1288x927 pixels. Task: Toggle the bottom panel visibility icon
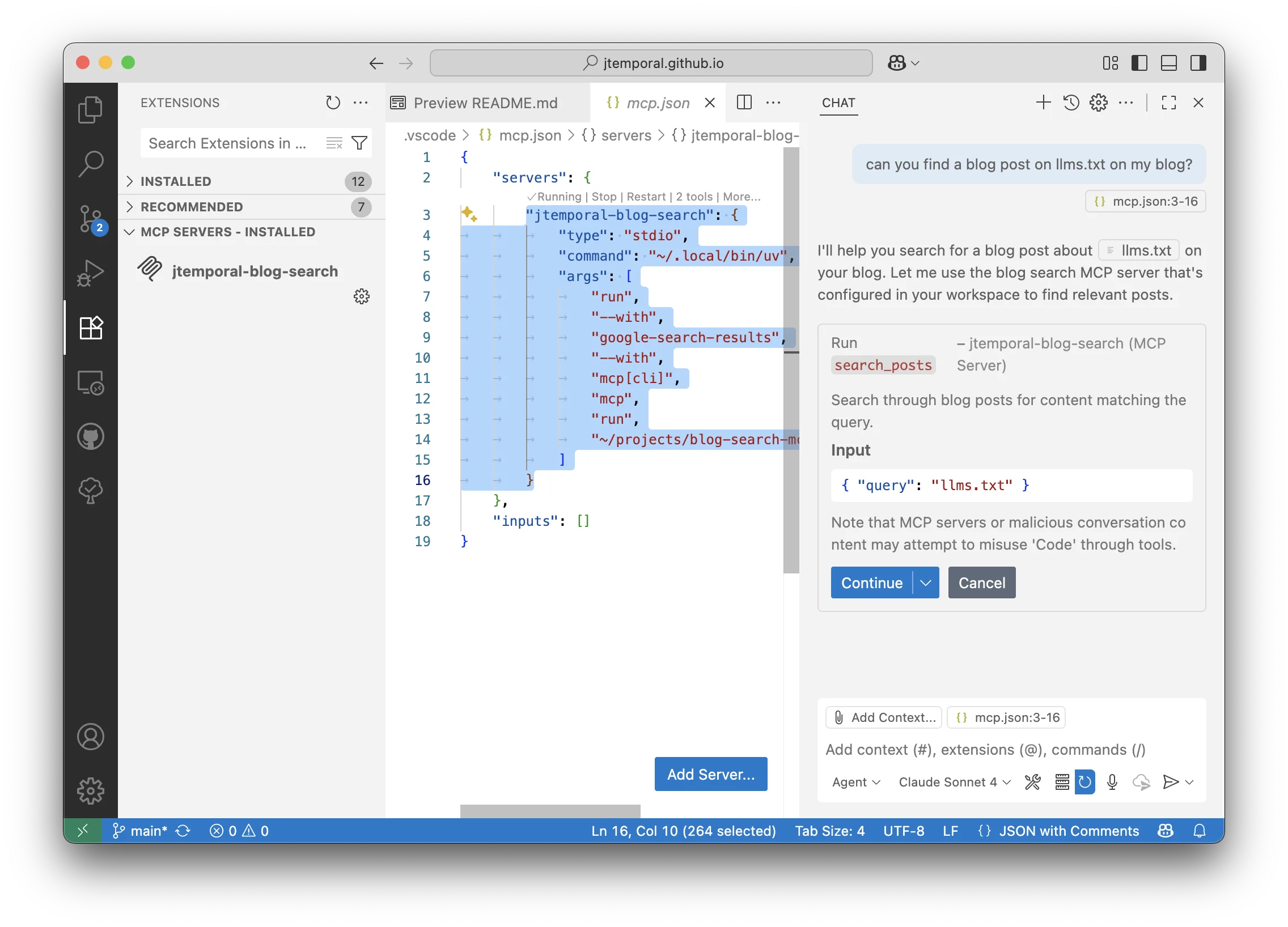pos(1168,63)
